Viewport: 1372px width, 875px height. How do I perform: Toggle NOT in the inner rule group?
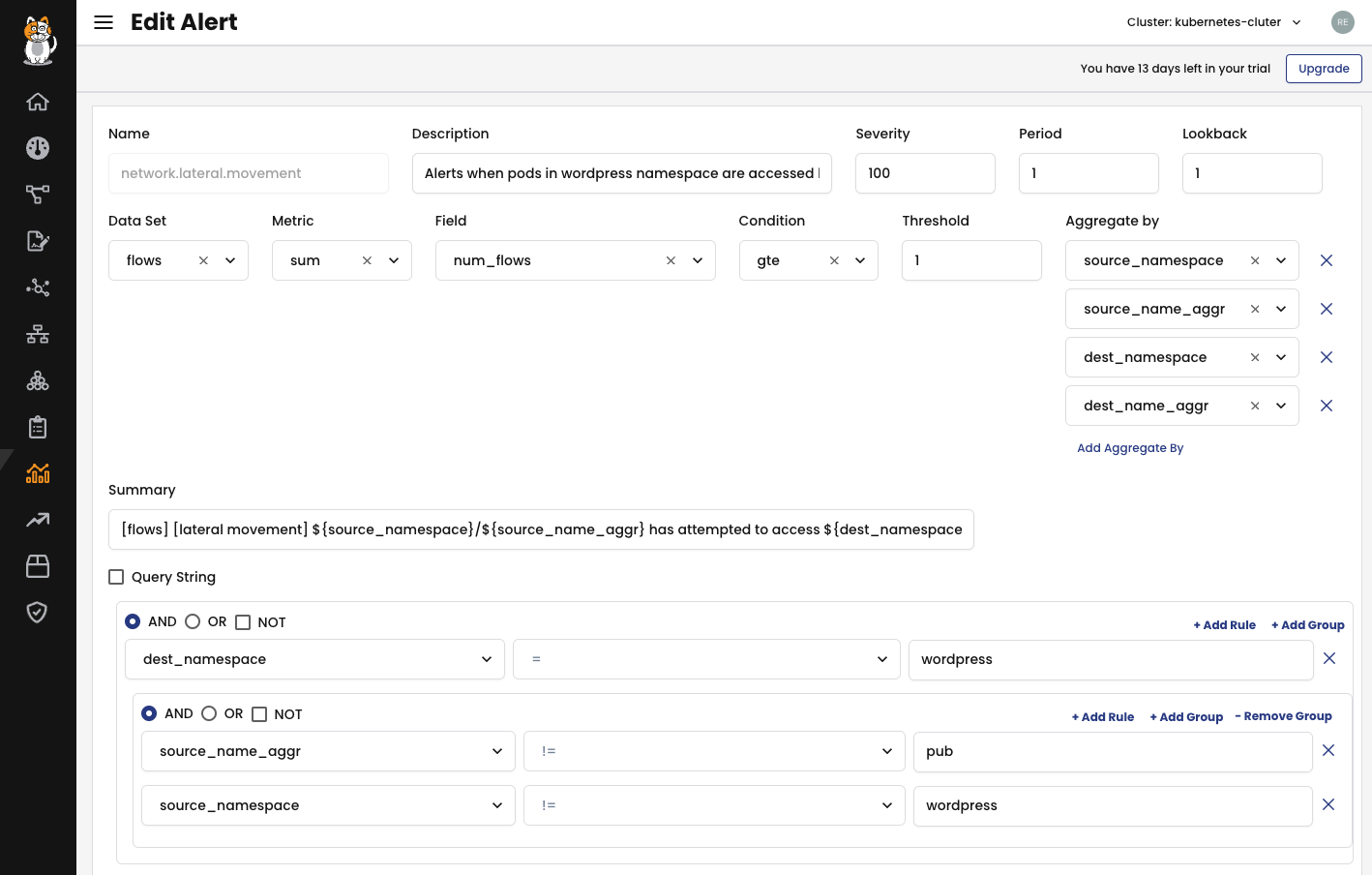click(259, 714)
